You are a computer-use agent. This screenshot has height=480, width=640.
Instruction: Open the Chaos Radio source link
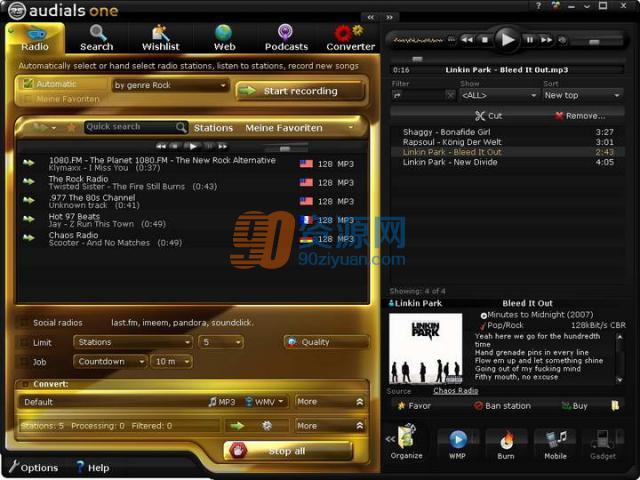point(456,391)
